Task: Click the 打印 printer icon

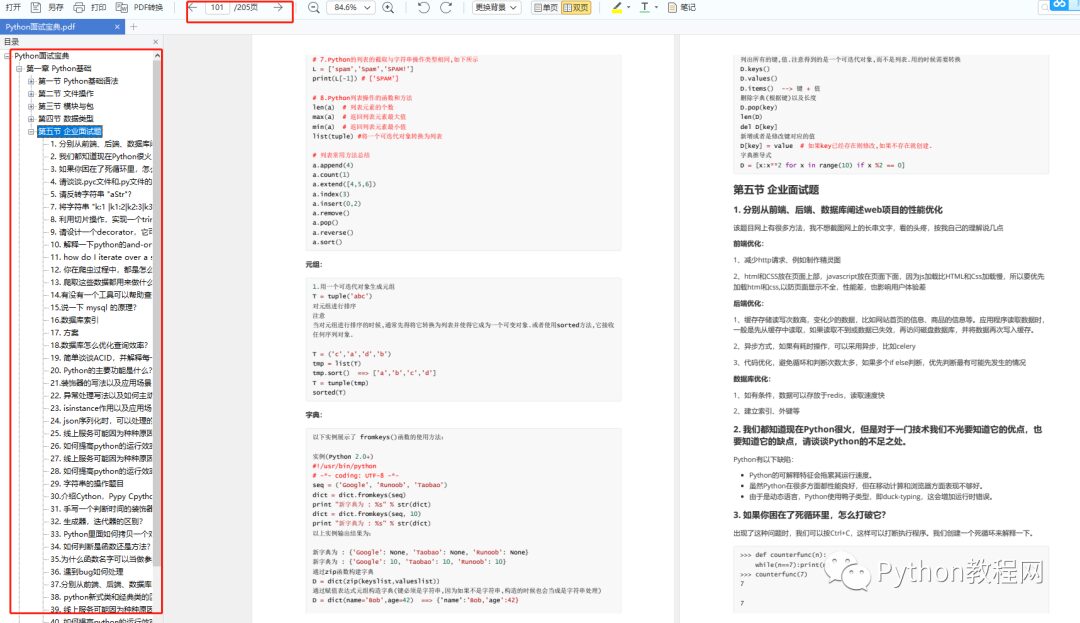Action: [79, 8]
